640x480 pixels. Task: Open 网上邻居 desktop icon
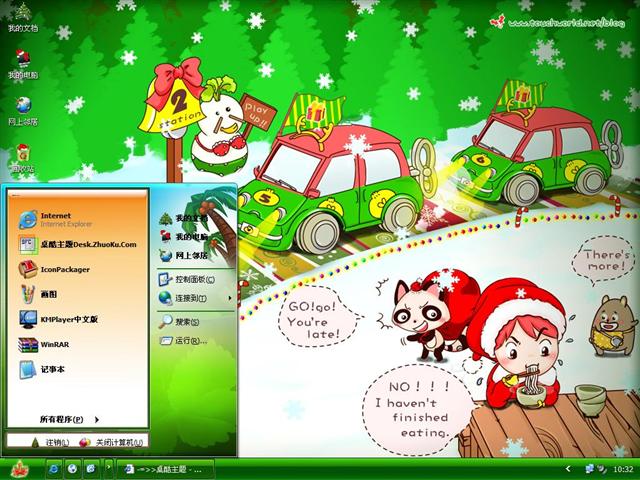tap(23, 111)
